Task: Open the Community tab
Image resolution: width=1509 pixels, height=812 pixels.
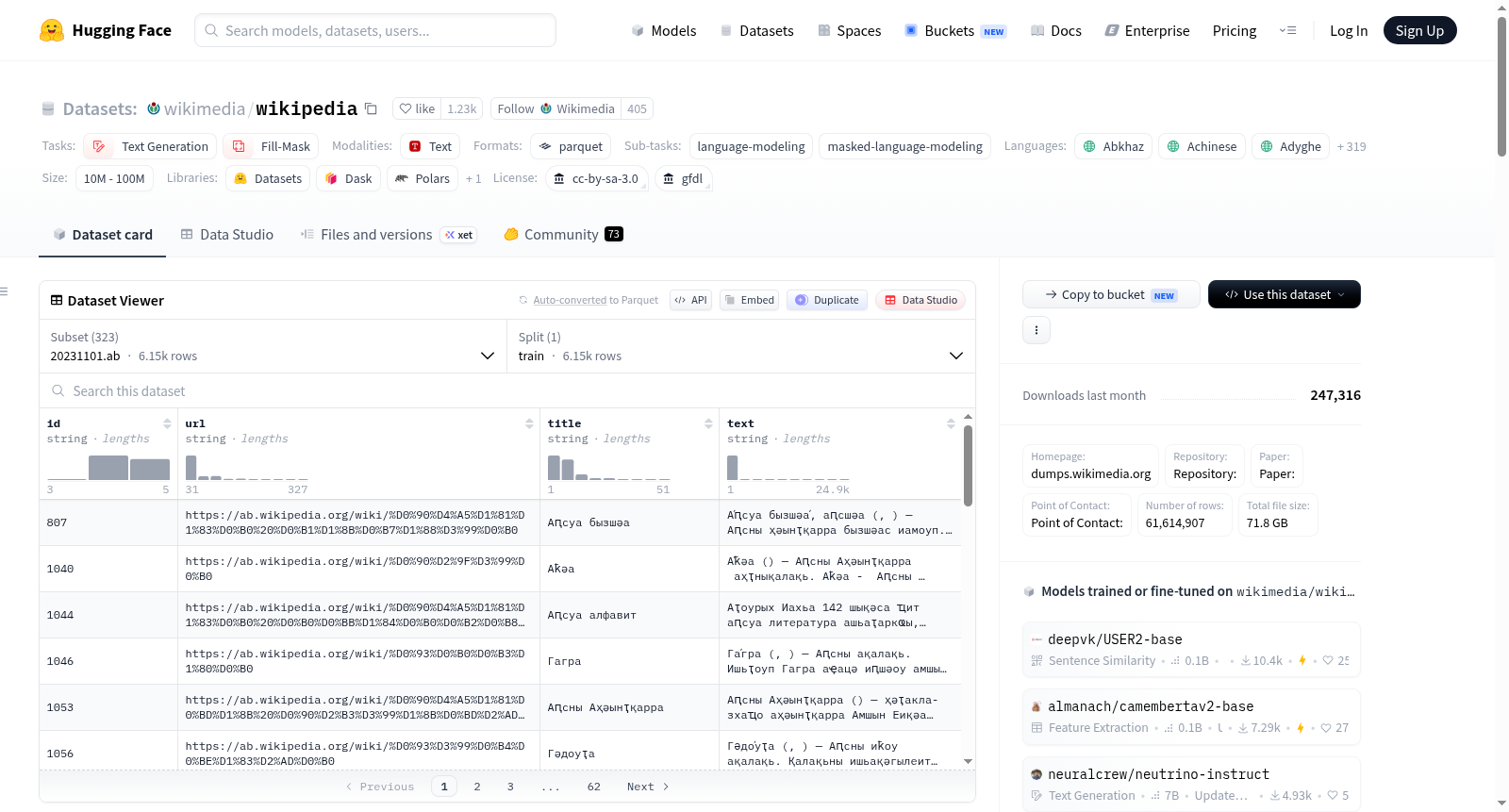Action: tap(563, 235)
